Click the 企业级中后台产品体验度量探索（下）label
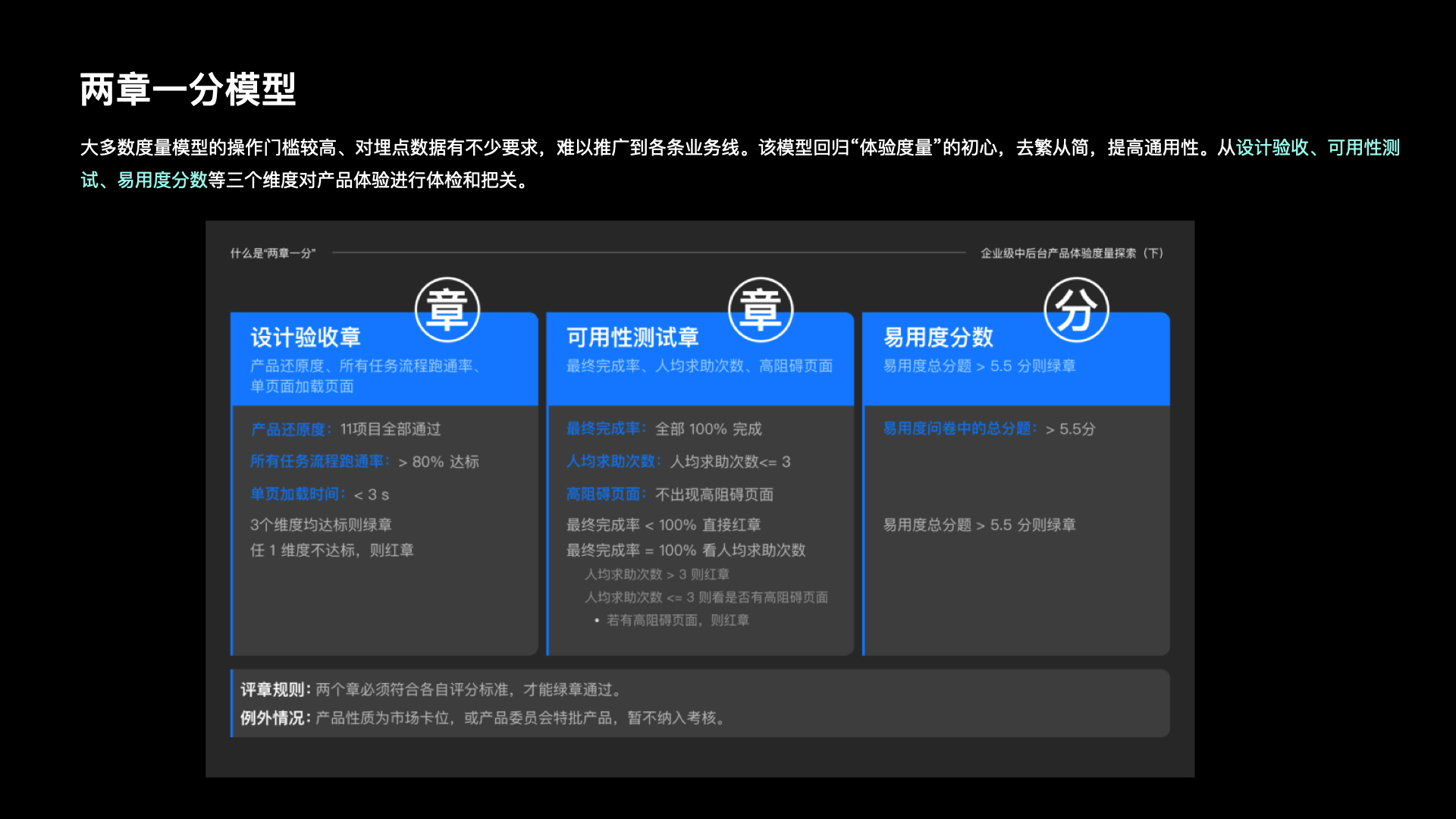The image size is (1456, 819). point(1072,253)
